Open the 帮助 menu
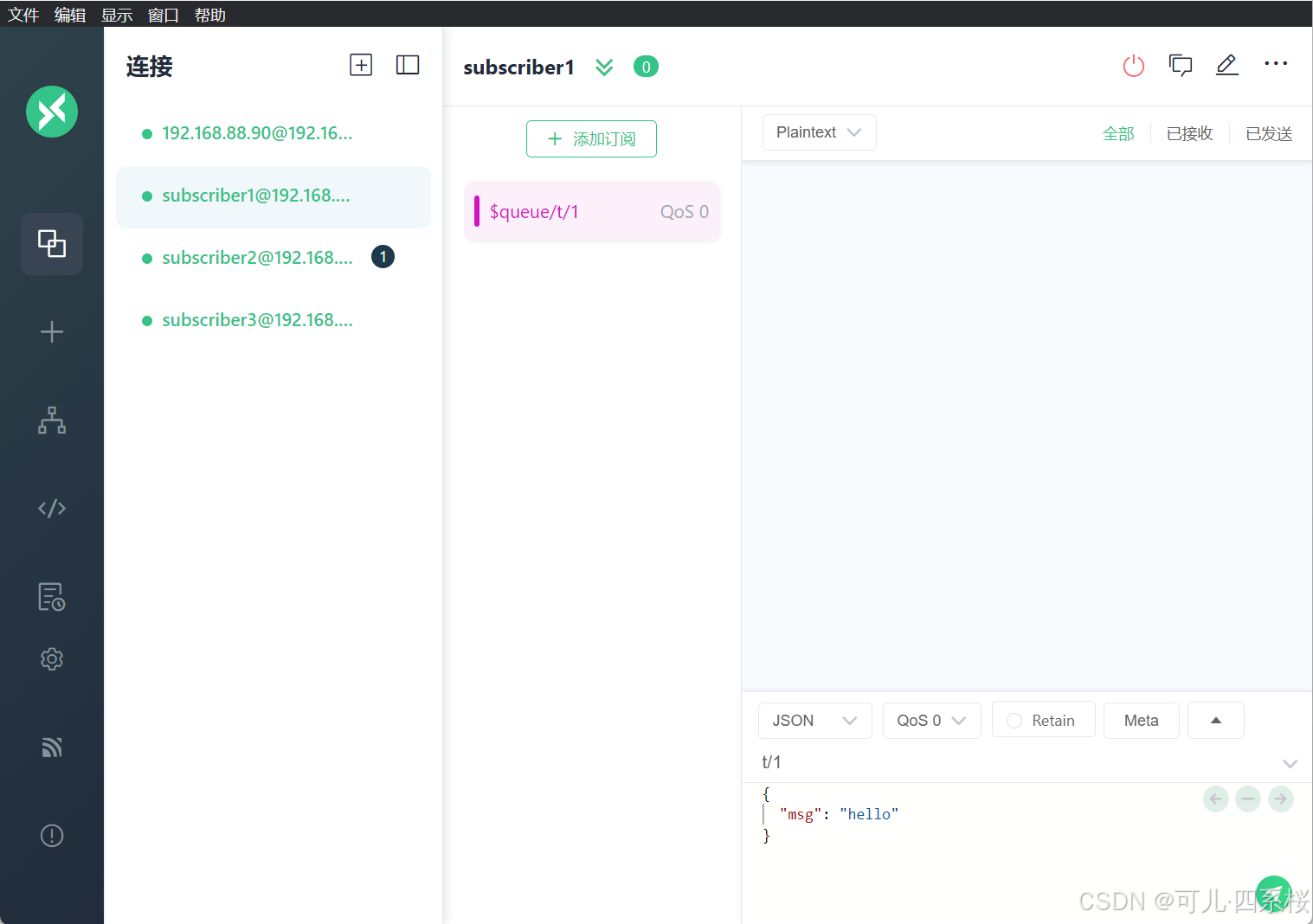 [210, 15]
